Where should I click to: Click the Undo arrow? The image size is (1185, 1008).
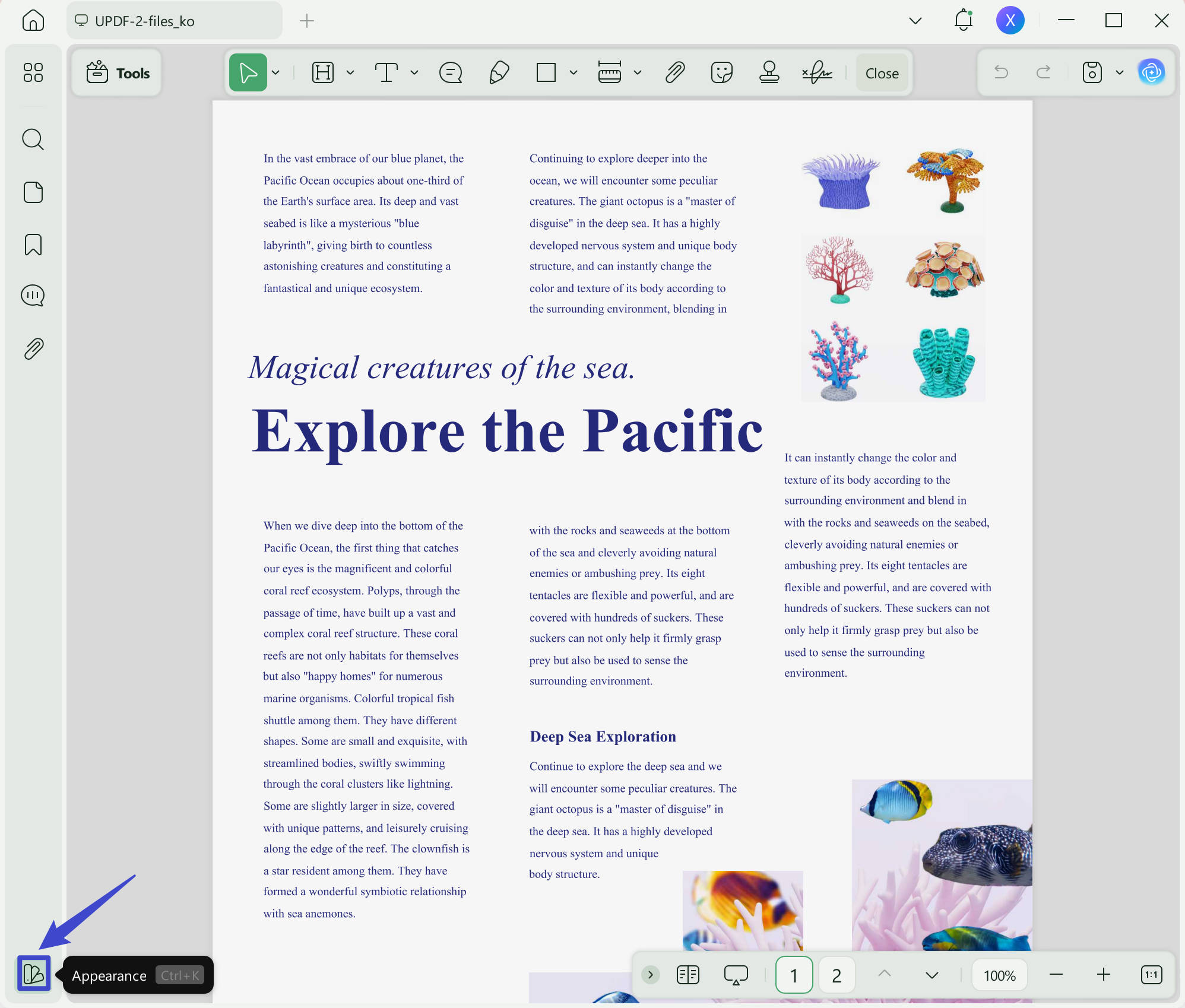point(1002,72)
